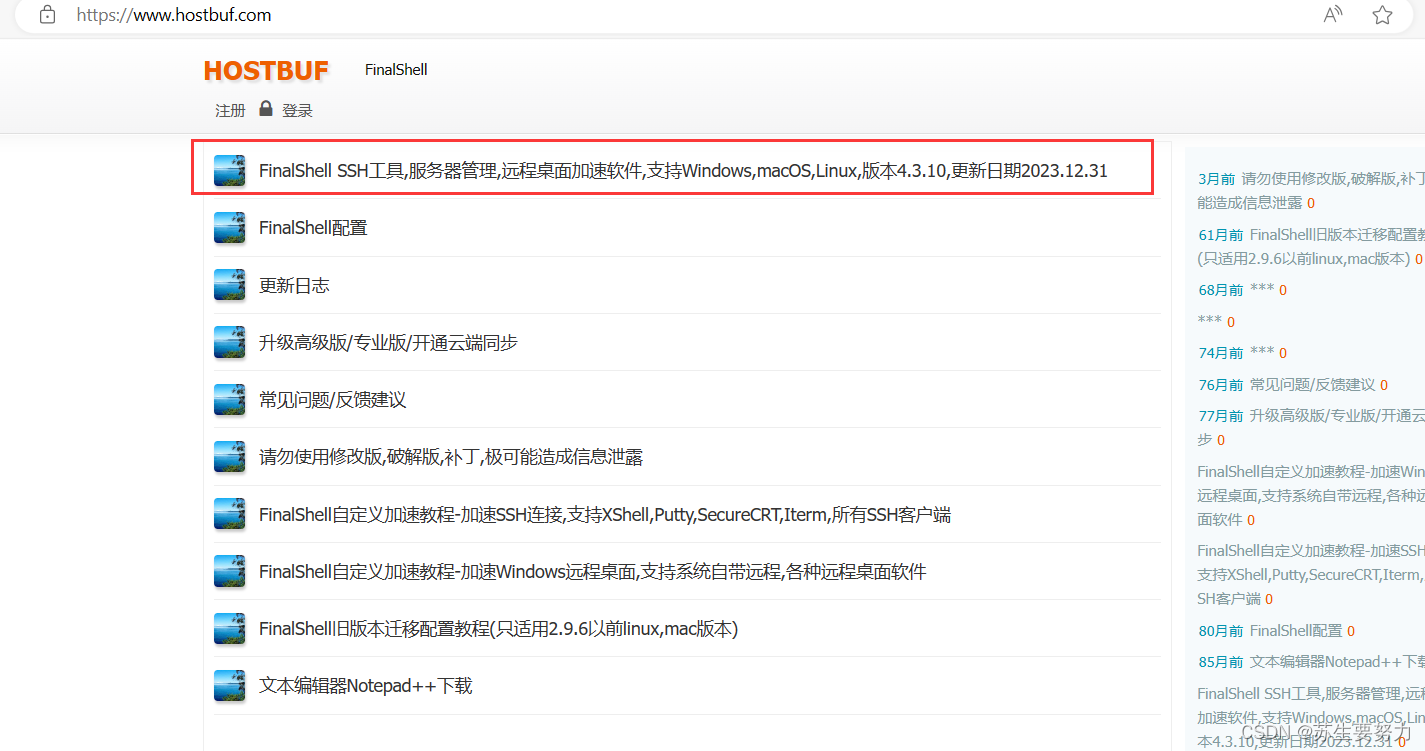Screen dimensions: 1425x751
Task: Click sidebar 85月前 文本编辑器Notepad++ entry
Action: pos(1311,662)
